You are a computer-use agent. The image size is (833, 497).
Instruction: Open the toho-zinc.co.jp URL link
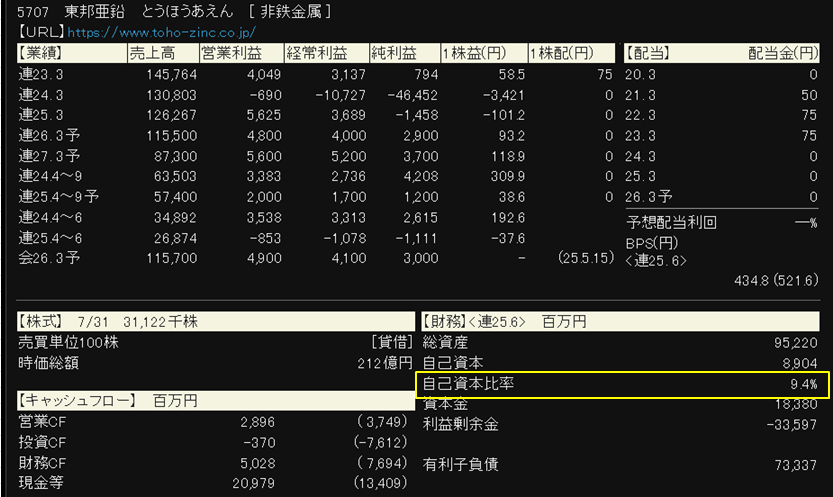click(x=162, y=32)
